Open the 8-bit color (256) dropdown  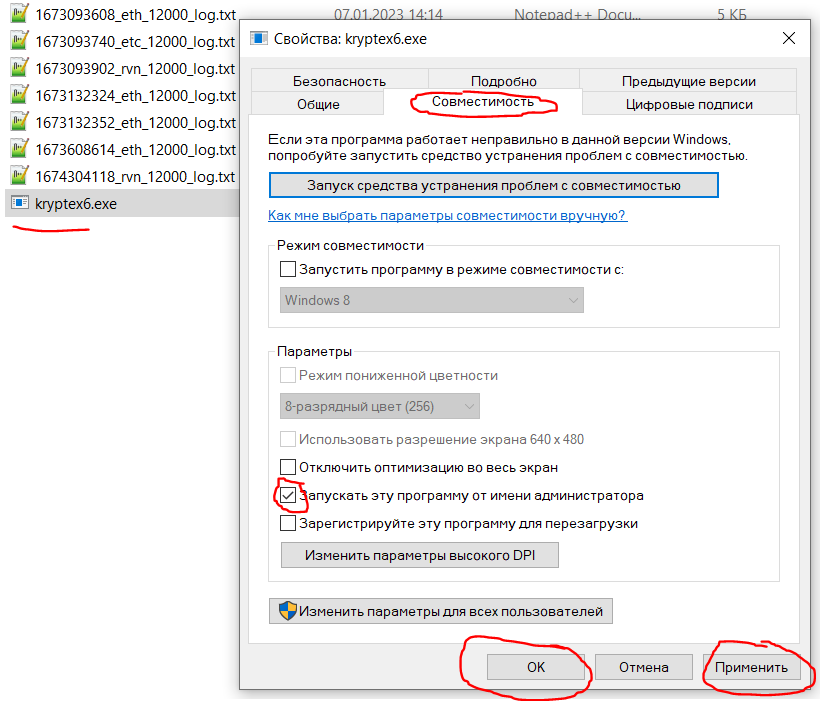click(379, 406)
